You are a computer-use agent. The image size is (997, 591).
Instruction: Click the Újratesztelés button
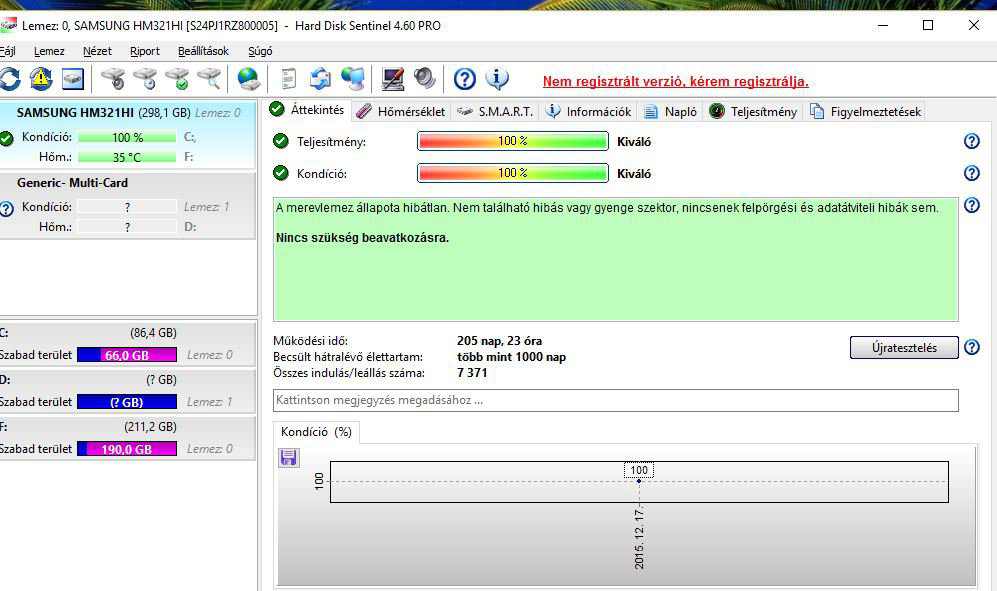904,347
